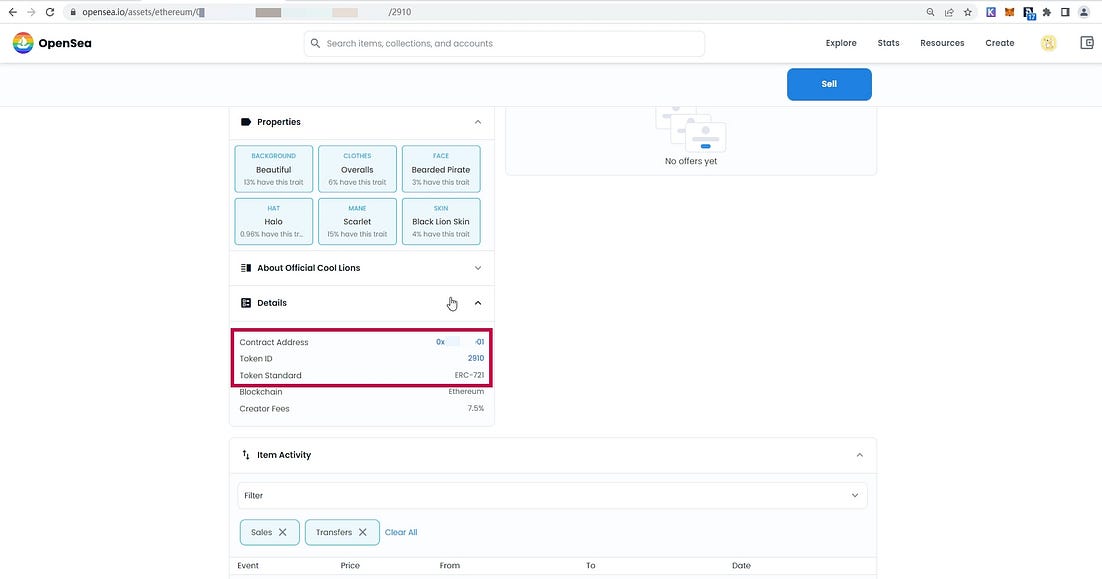Viewport: 1102px width, 579px height.
Task: Collapse the Properties section
Action: coord(478,122)
